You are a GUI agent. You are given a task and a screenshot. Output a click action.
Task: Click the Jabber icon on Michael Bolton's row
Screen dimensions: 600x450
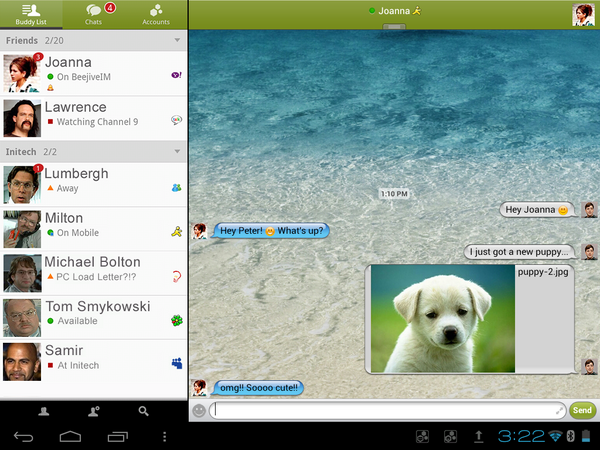pos(176,276)
